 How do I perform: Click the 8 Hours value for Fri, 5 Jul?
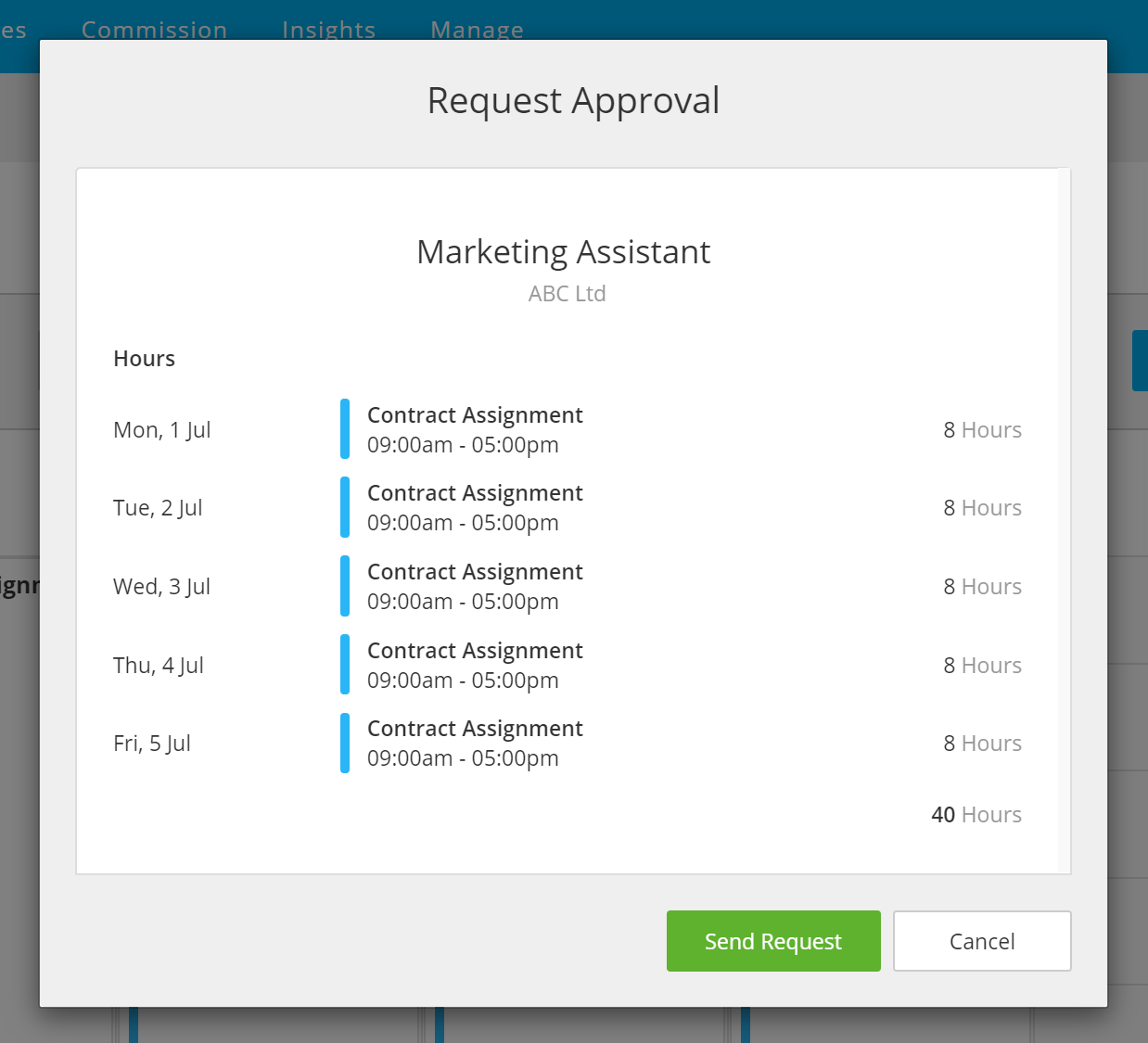click(983, 744)
